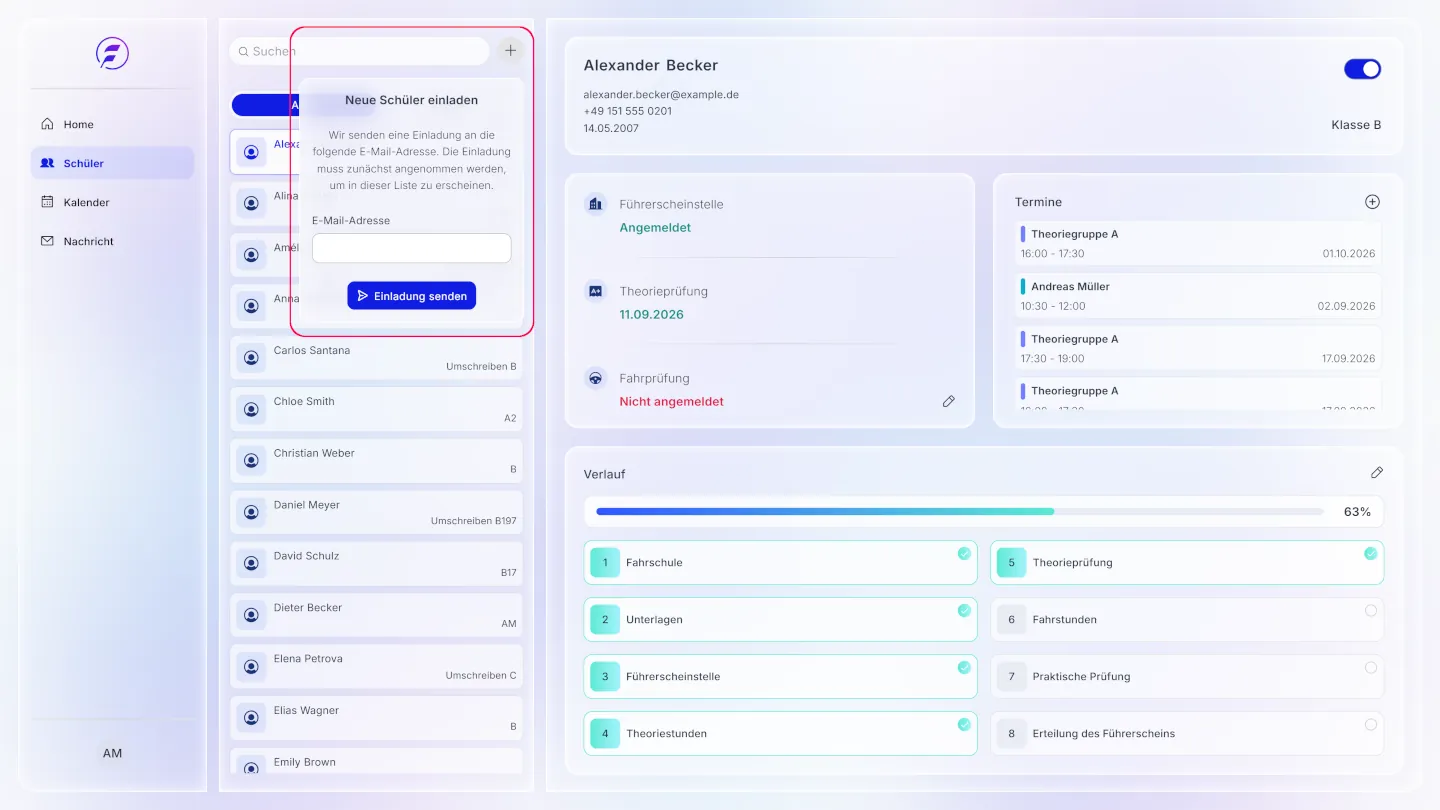Image resolution: width=1440 pixels, height=810 pixels.
Task: Mark the Praktische Prüfung step as complete
Action: (x=1371, y=667)
